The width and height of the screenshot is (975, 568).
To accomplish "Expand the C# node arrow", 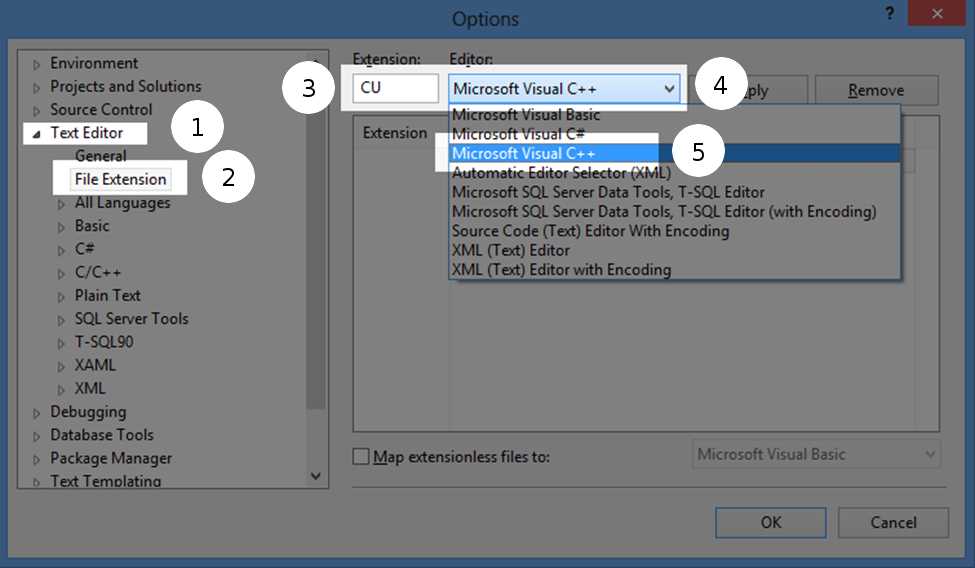I will click(x=61, y=250).
